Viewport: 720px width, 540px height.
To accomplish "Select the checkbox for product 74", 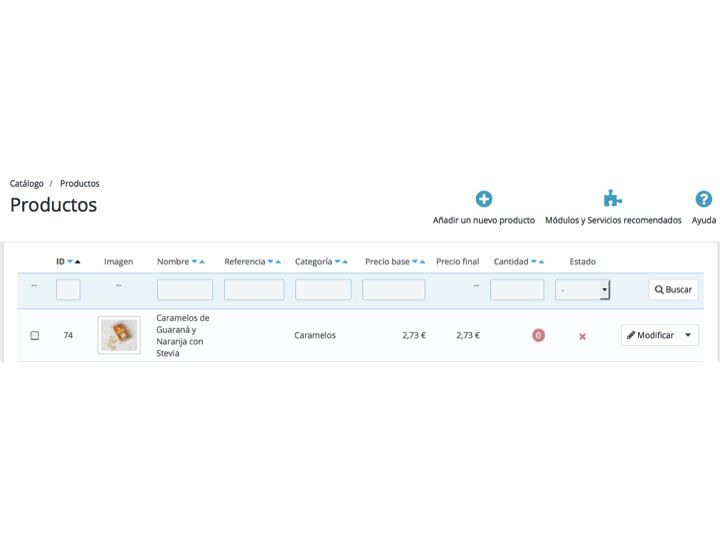I will [x=34, y=335].
